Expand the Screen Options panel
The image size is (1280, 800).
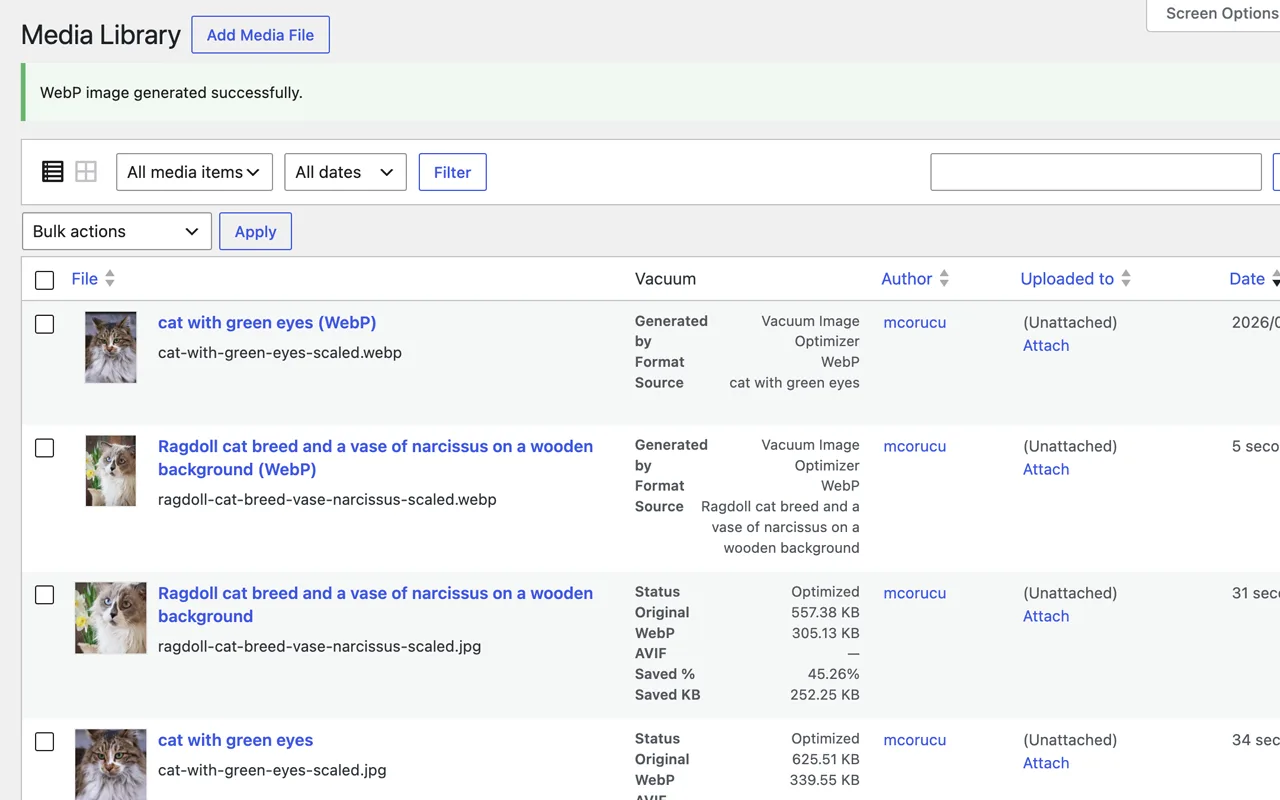(x=1213, y=14)
